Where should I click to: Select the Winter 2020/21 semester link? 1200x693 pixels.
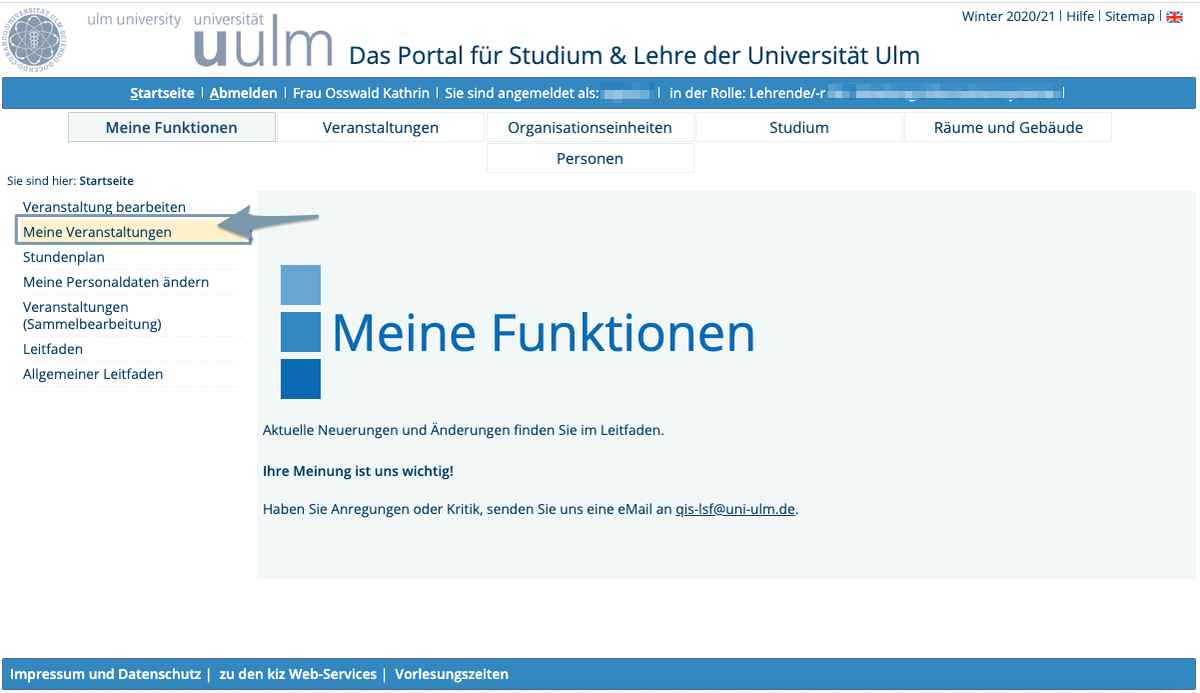click(1007, 17)
